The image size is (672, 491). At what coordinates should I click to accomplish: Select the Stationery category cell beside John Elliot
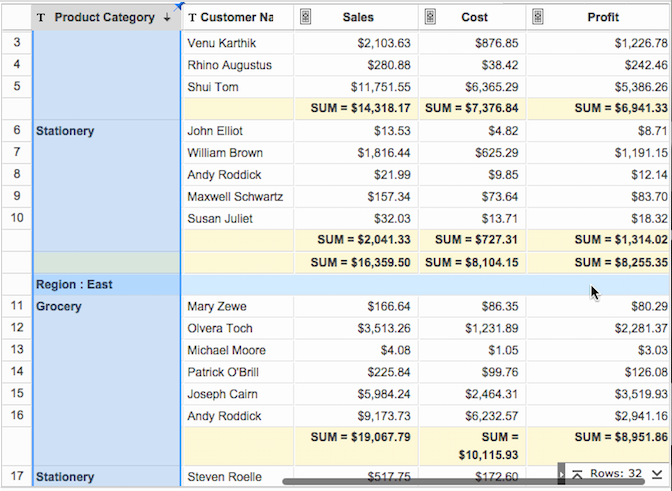pyautogui.click(x=66, y=131)
